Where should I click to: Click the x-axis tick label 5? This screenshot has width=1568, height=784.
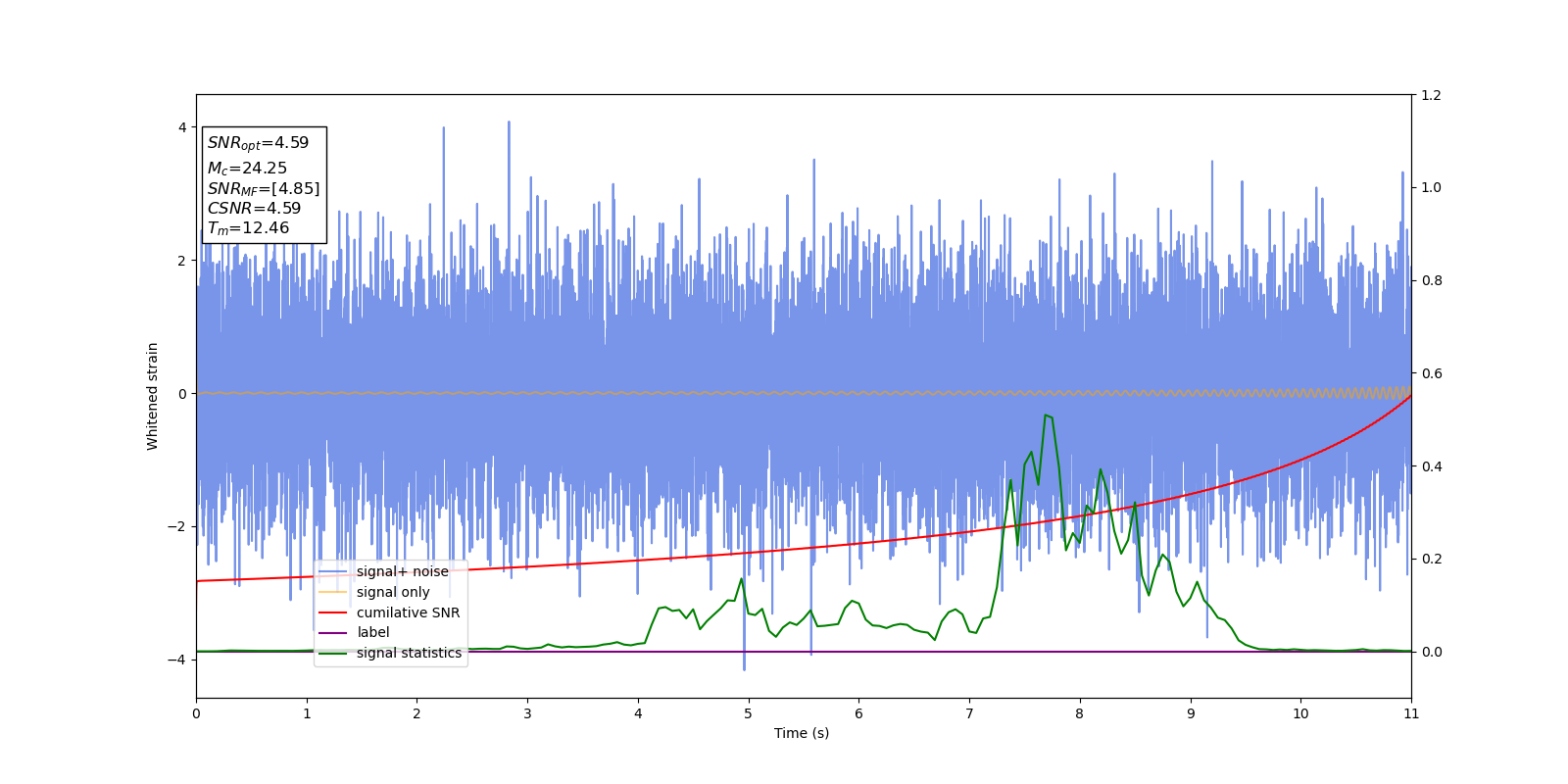tap(749, 713)
